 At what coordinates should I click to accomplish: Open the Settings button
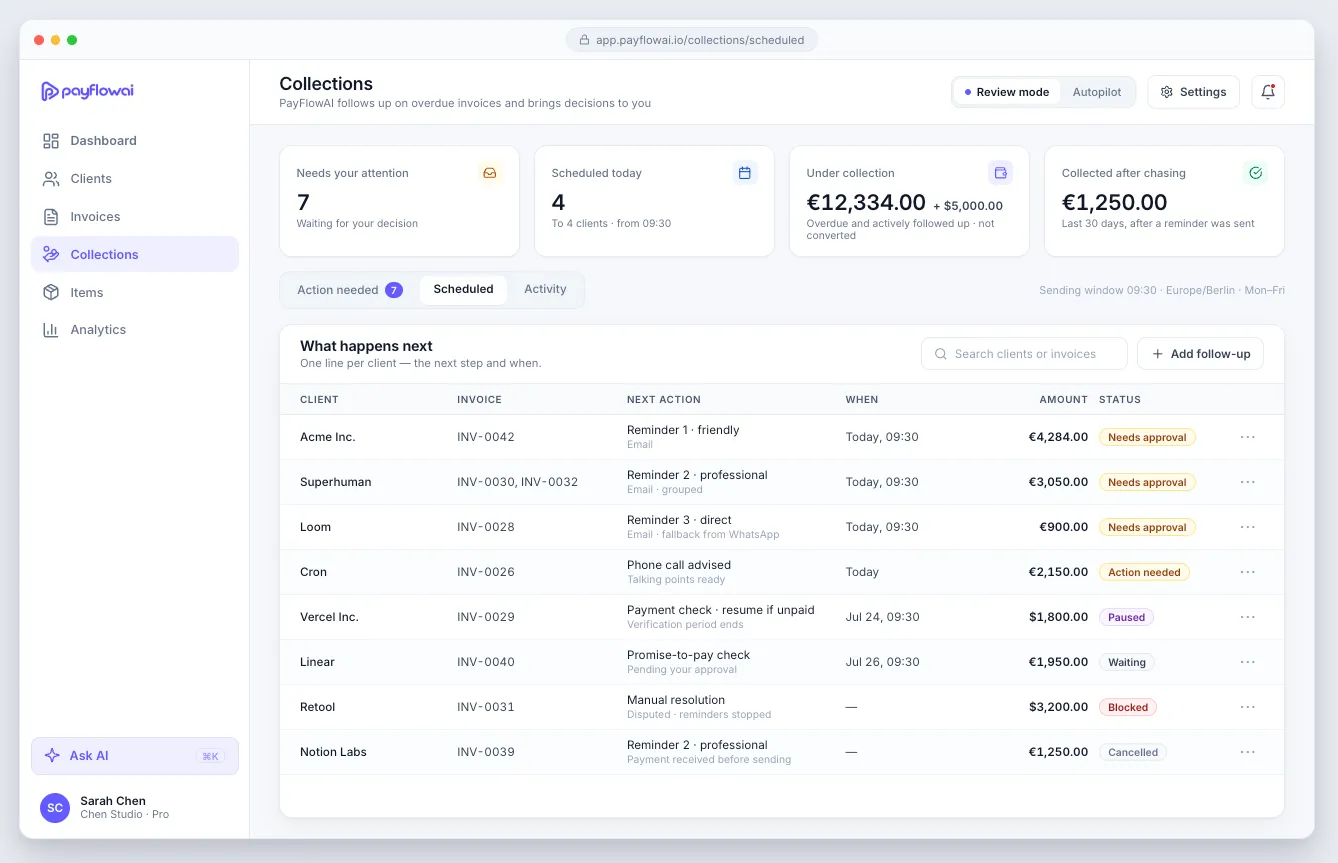coord(1193,92)
